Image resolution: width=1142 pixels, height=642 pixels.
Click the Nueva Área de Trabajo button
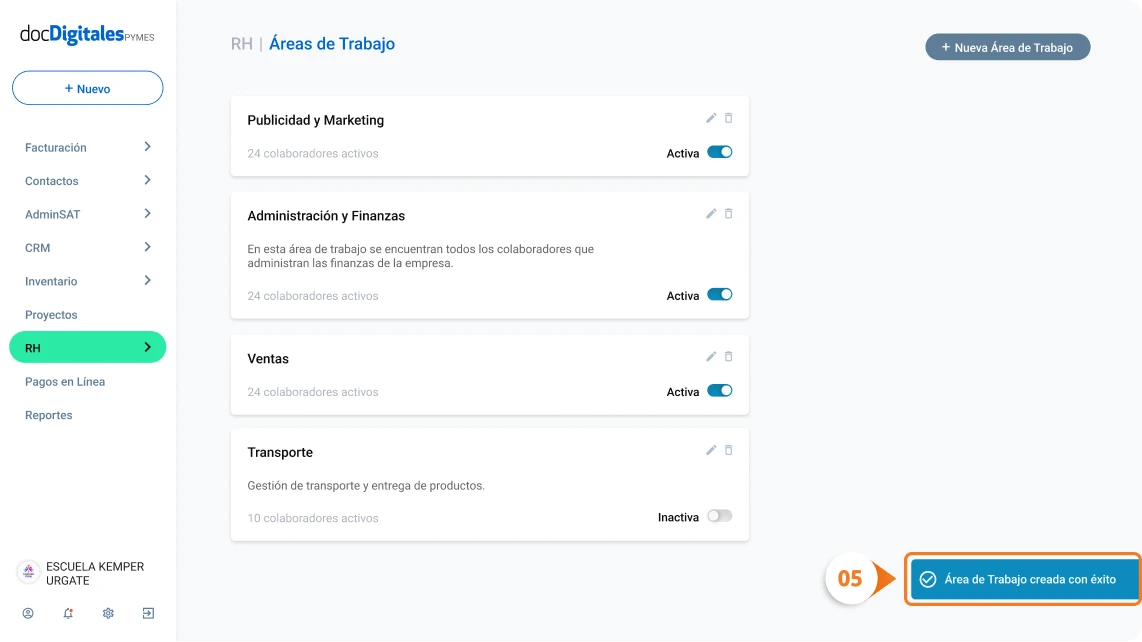point(1007,47)
